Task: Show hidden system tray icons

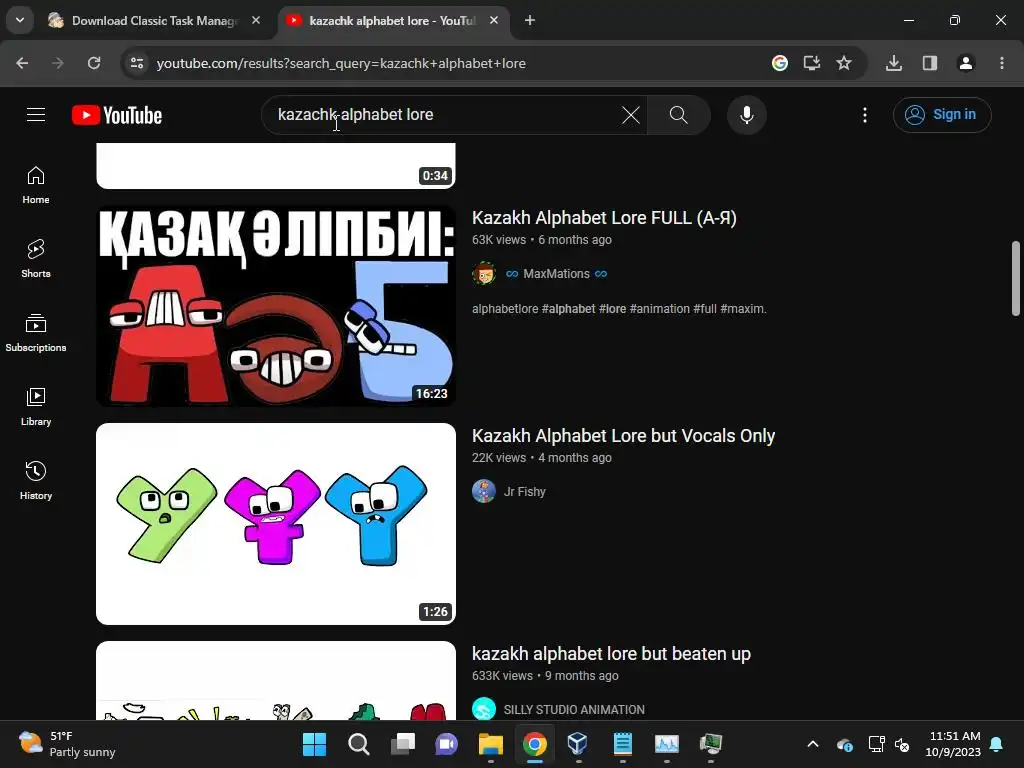Action: click(813, 744)
